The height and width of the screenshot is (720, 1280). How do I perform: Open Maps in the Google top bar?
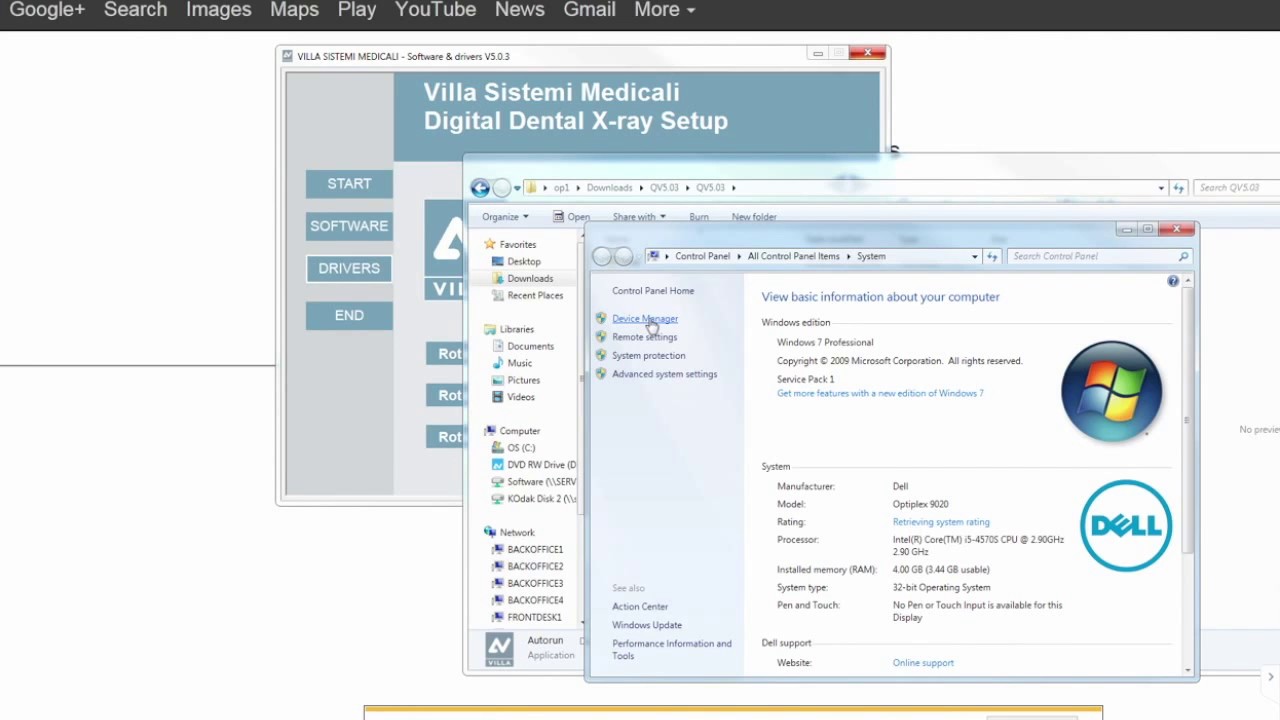[x=294, y=10]
